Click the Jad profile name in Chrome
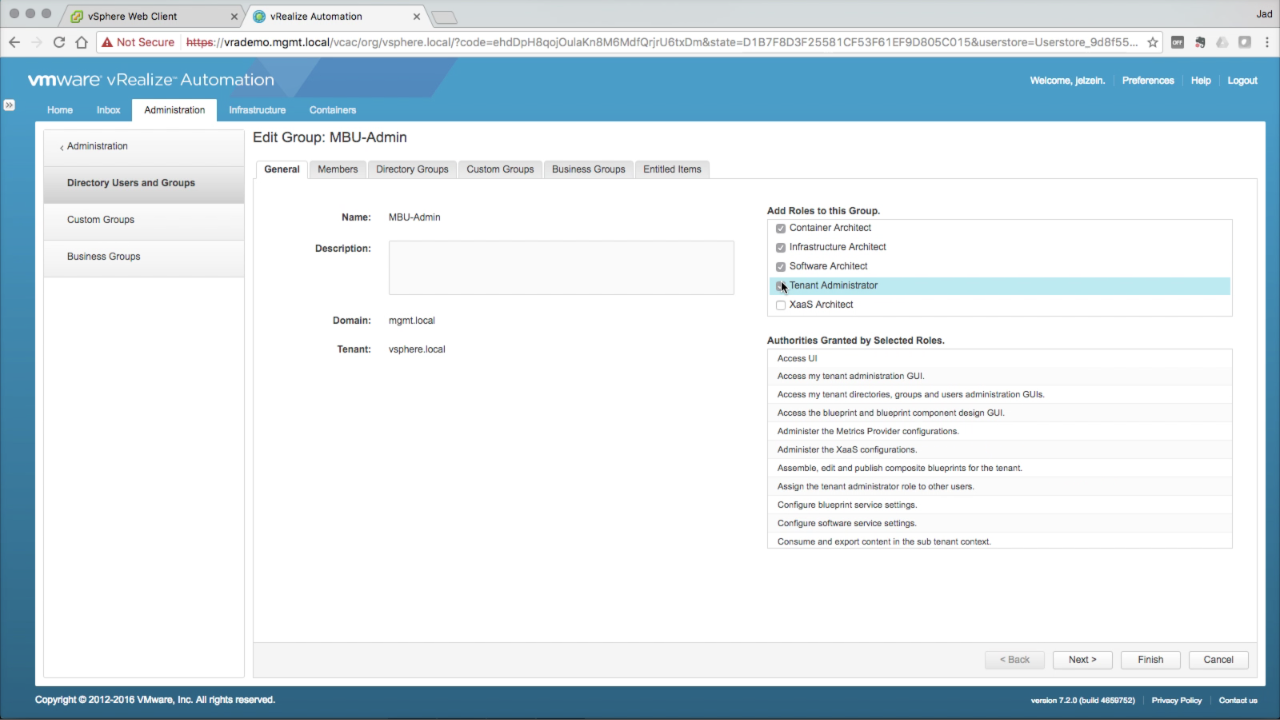 point(1264,15)
